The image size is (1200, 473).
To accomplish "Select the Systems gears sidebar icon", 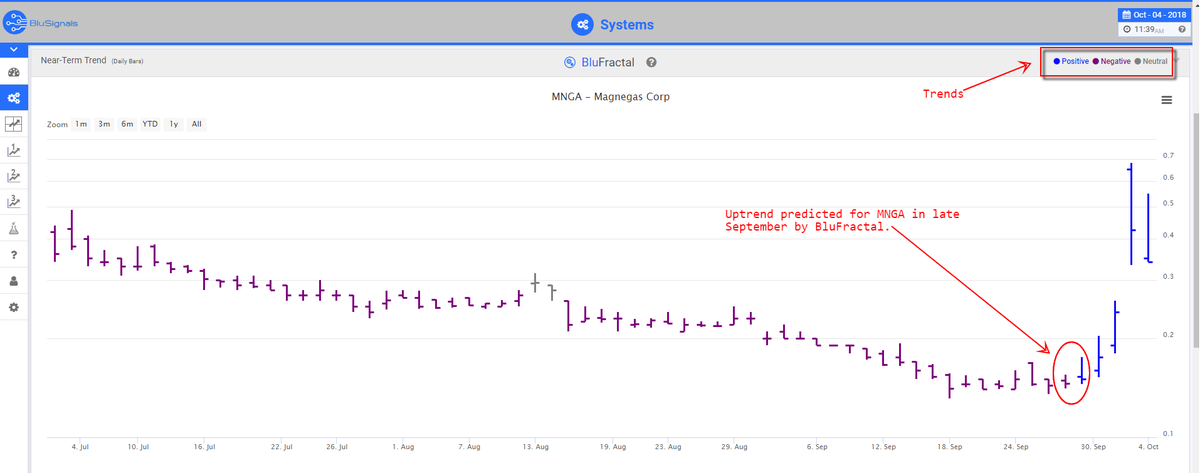I will (14, 98).
